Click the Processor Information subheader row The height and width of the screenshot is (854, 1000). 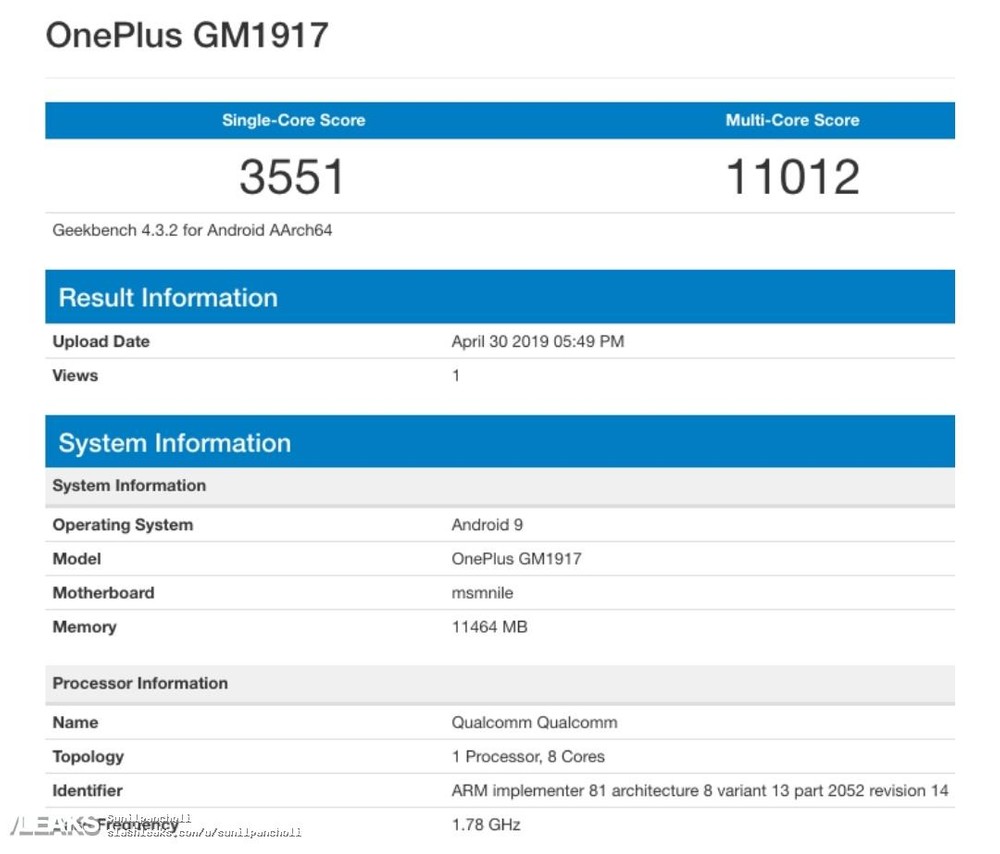(140, 684)
